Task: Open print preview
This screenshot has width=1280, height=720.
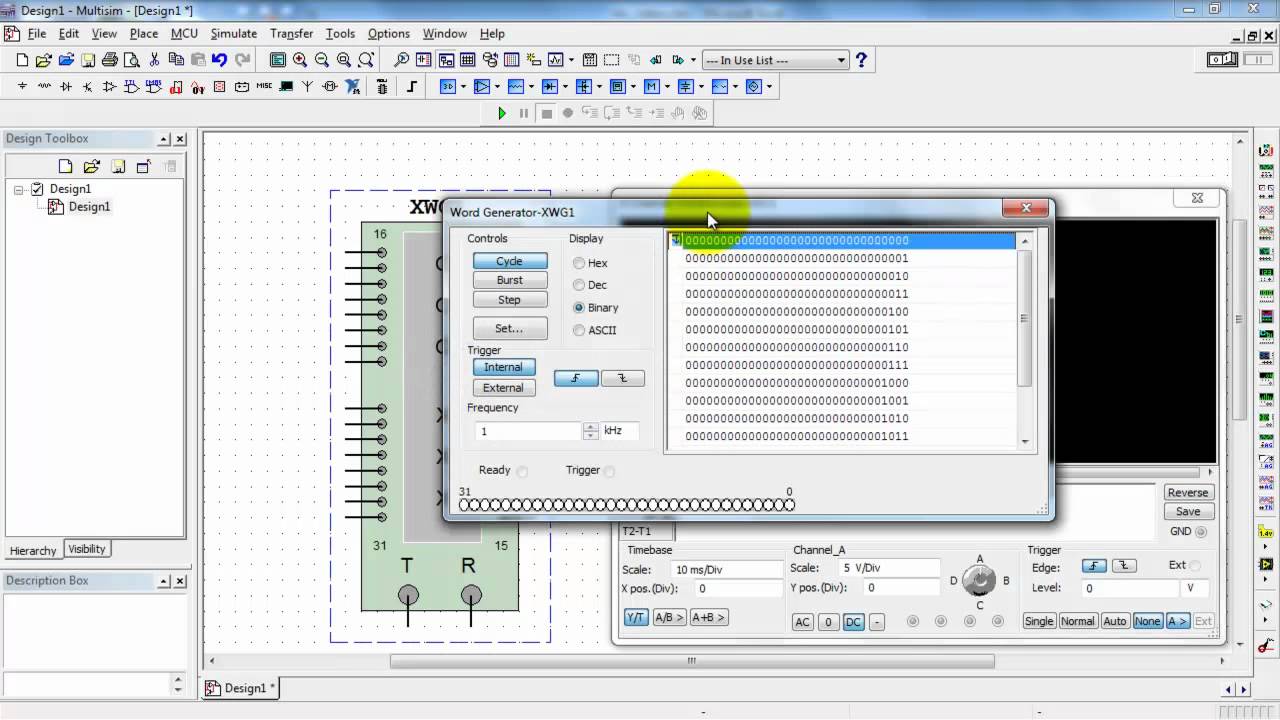Action: (131, 60)
